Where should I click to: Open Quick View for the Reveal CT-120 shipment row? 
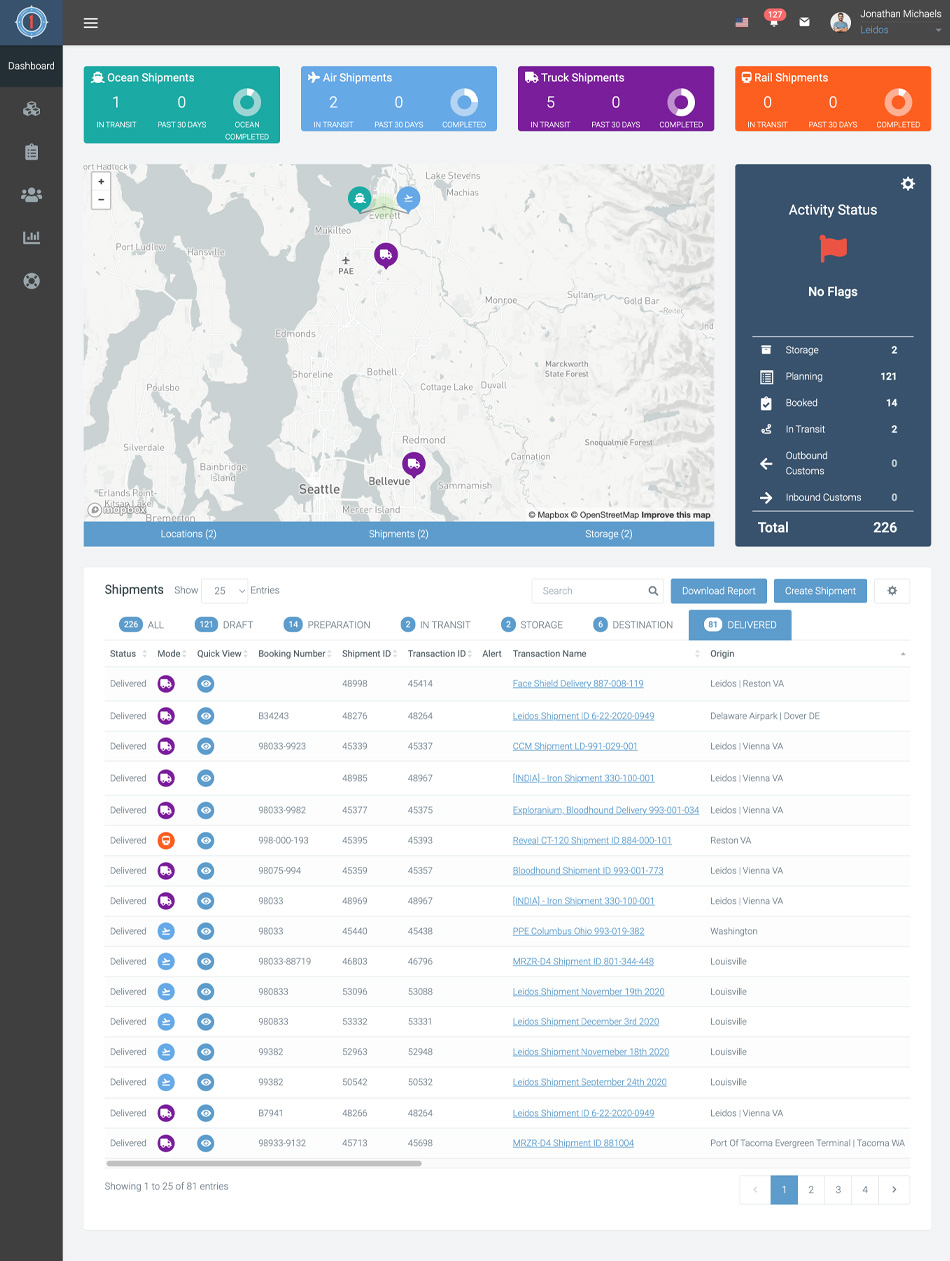[x=205, y=840]
